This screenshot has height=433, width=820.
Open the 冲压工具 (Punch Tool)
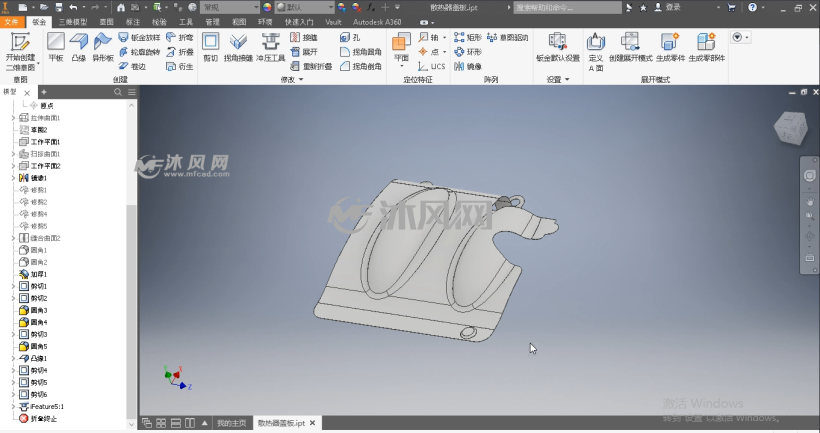coord(270,47)
